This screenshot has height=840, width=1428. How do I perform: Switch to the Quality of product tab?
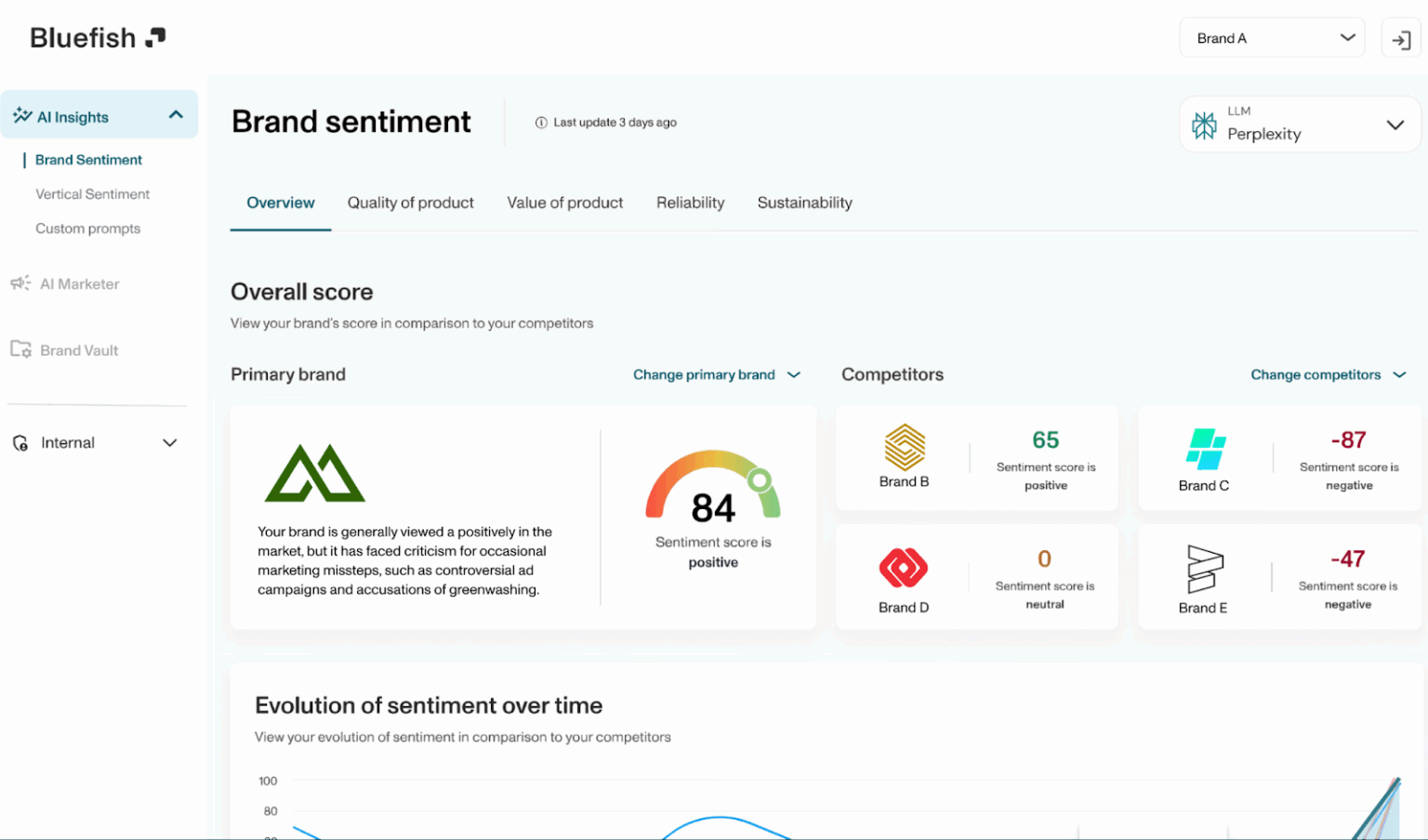[410, 203]
